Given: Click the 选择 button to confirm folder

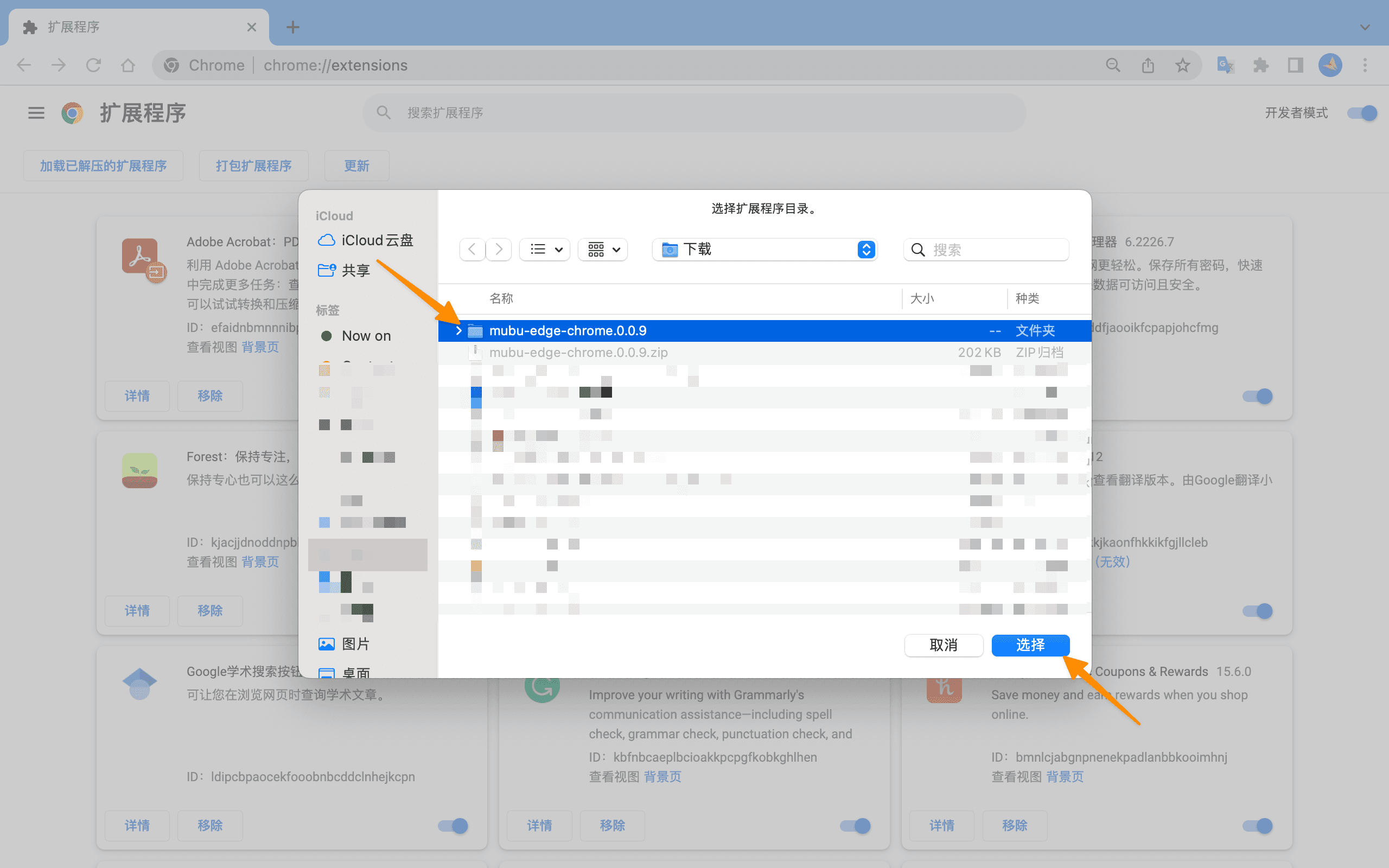Looking at the screenshot, I should [1030, 645].
